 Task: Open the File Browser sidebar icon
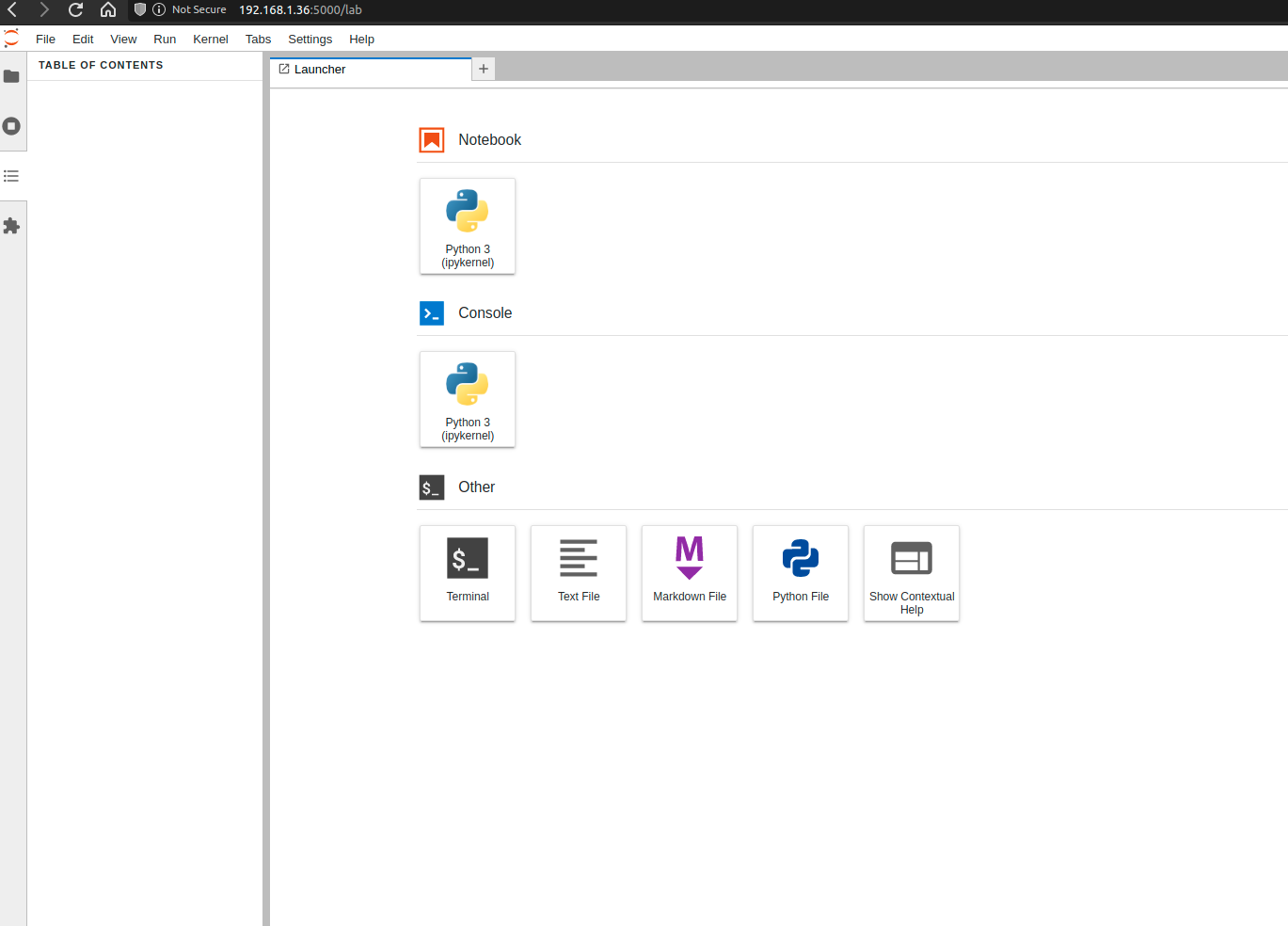click(x=11, y=76)
